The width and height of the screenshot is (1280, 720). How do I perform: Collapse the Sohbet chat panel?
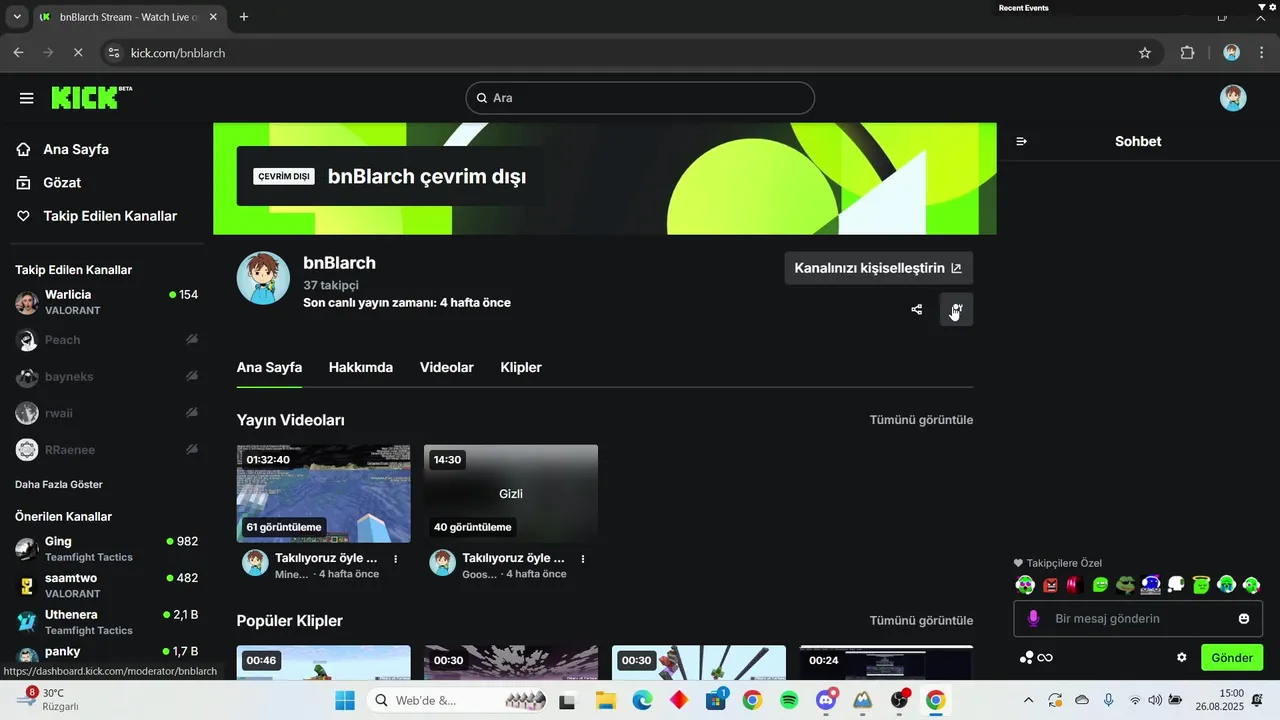tap(1021, 142)
